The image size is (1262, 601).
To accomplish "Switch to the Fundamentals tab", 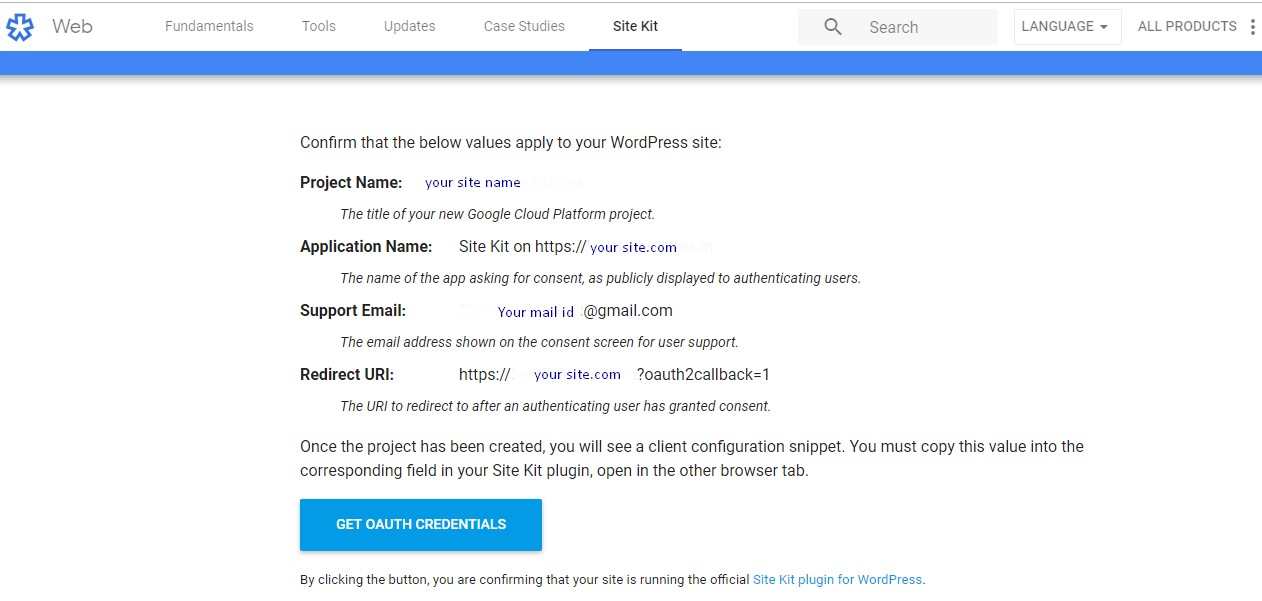I will click(208, 26).
